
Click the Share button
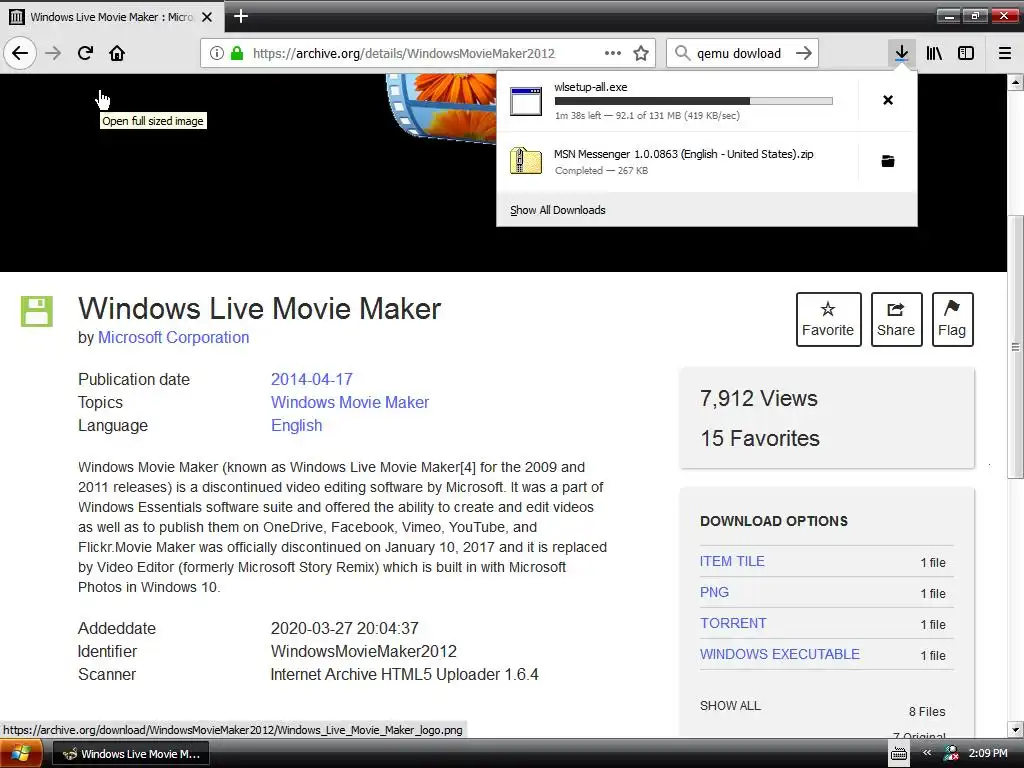click(896, 319)
